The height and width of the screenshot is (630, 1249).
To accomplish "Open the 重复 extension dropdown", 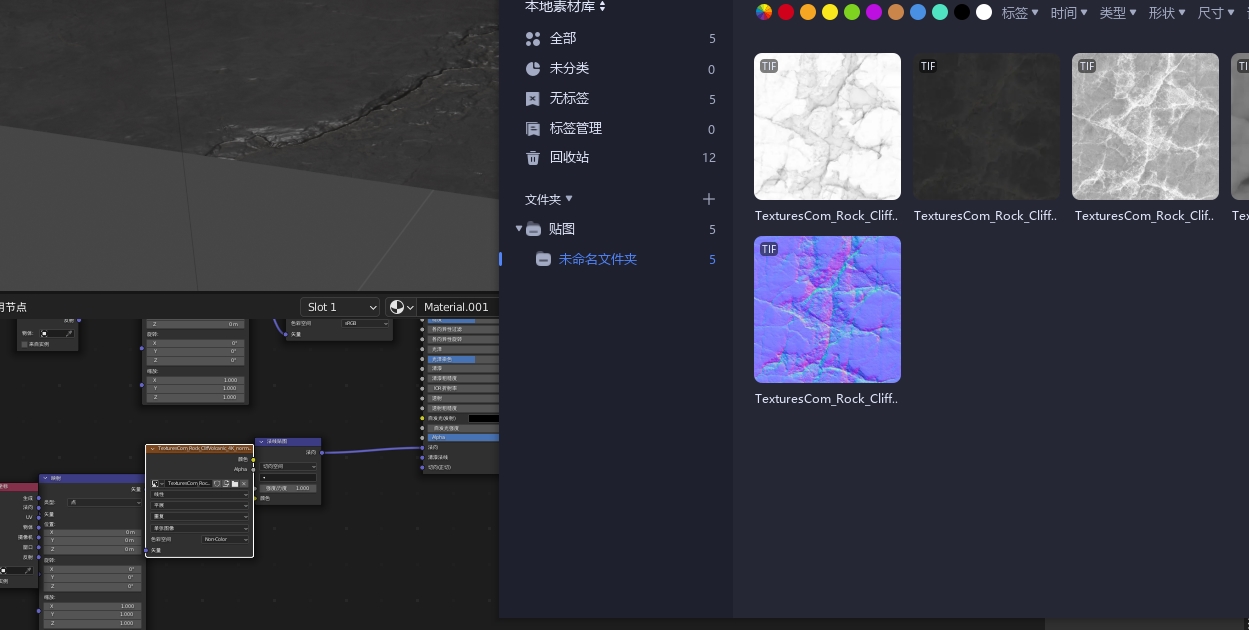I will (200, 516).
